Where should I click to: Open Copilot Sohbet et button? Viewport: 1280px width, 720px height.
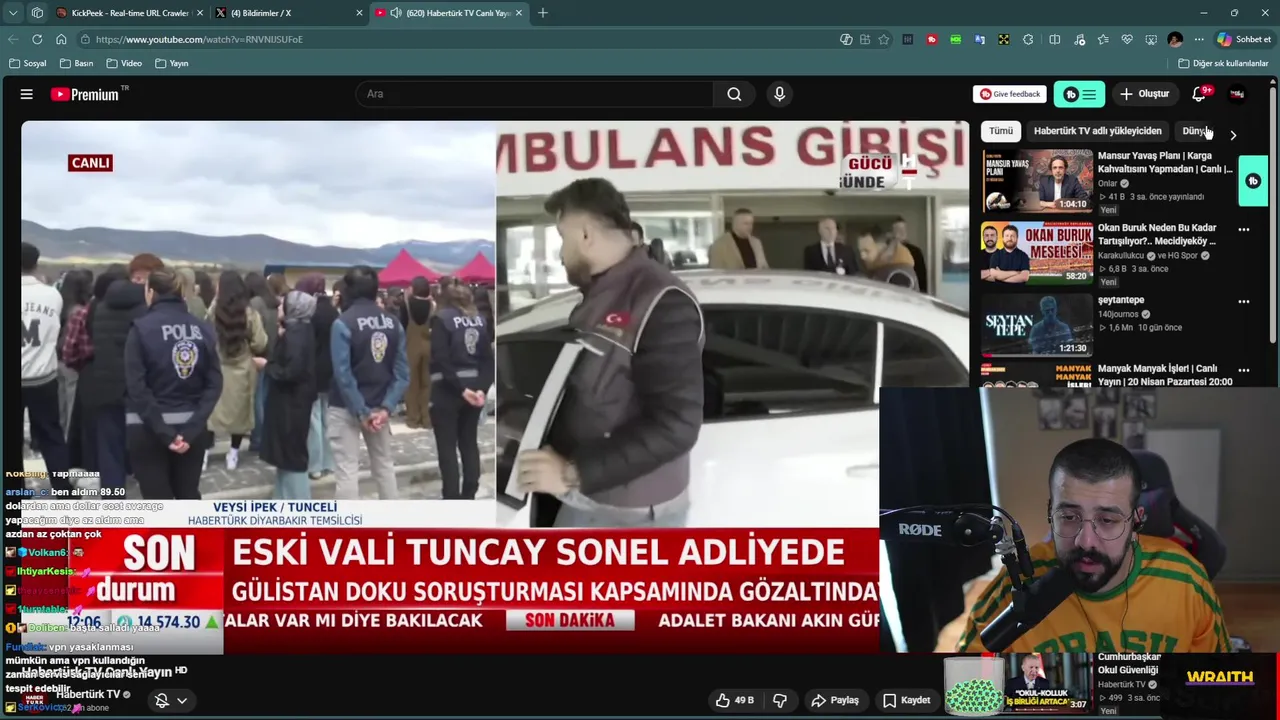[1244, 39]
